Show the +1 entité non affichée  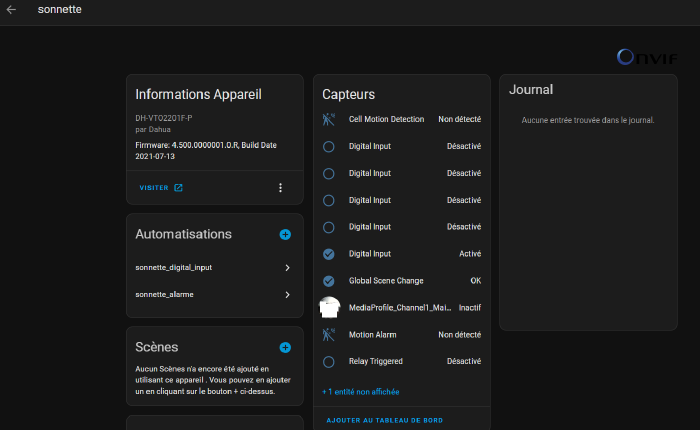[x=361, y=392]
